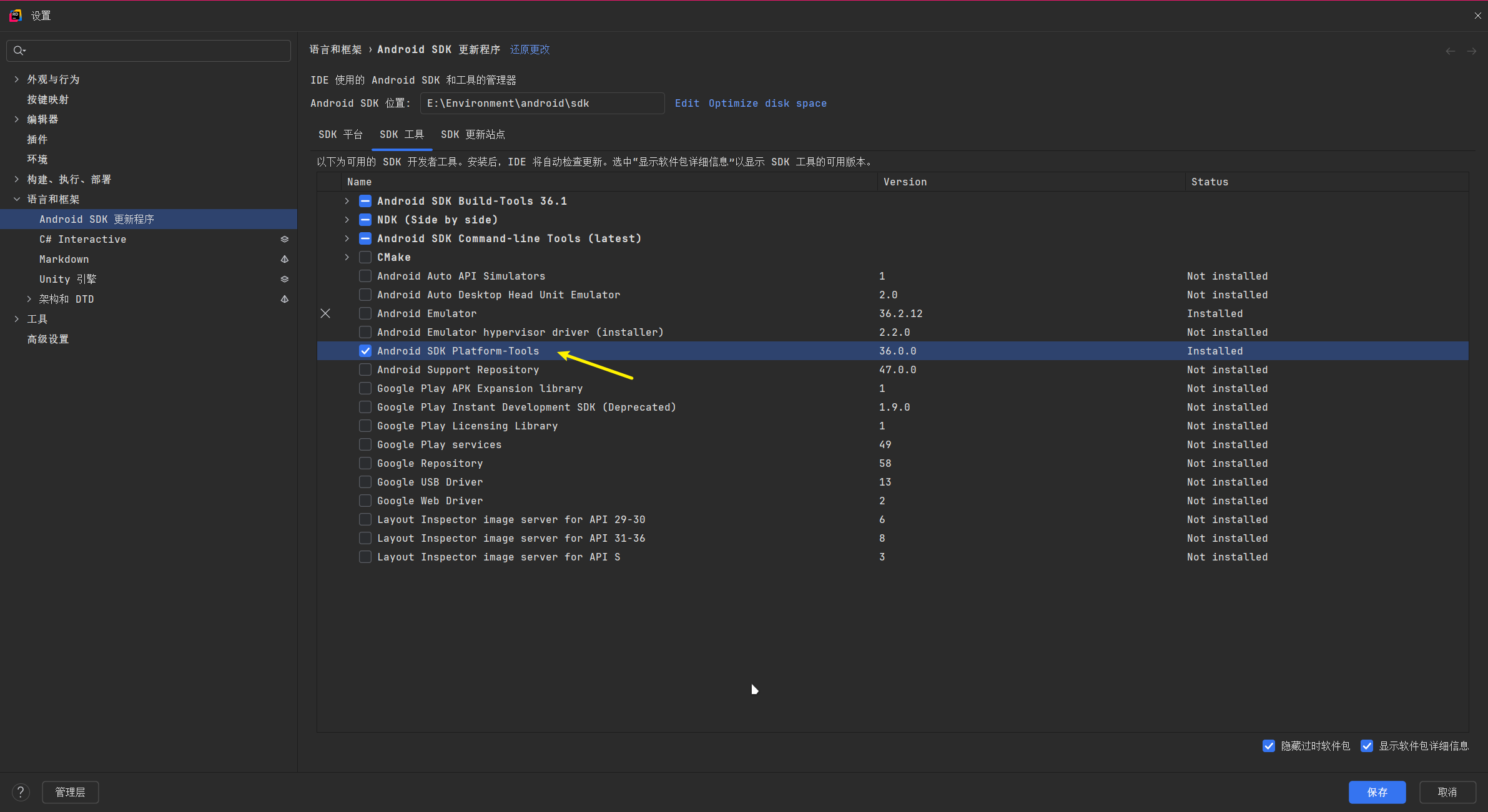Viewport: 1488px width, 812px height.
Task: Click the back navigation arrow icon
Action: pos(1450,51)
